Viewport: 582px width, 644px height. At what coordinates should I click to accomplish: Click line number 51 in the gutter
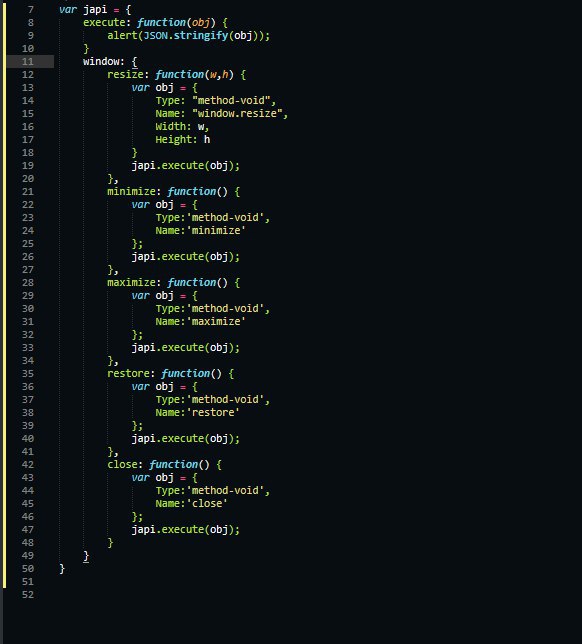[28, 582]
